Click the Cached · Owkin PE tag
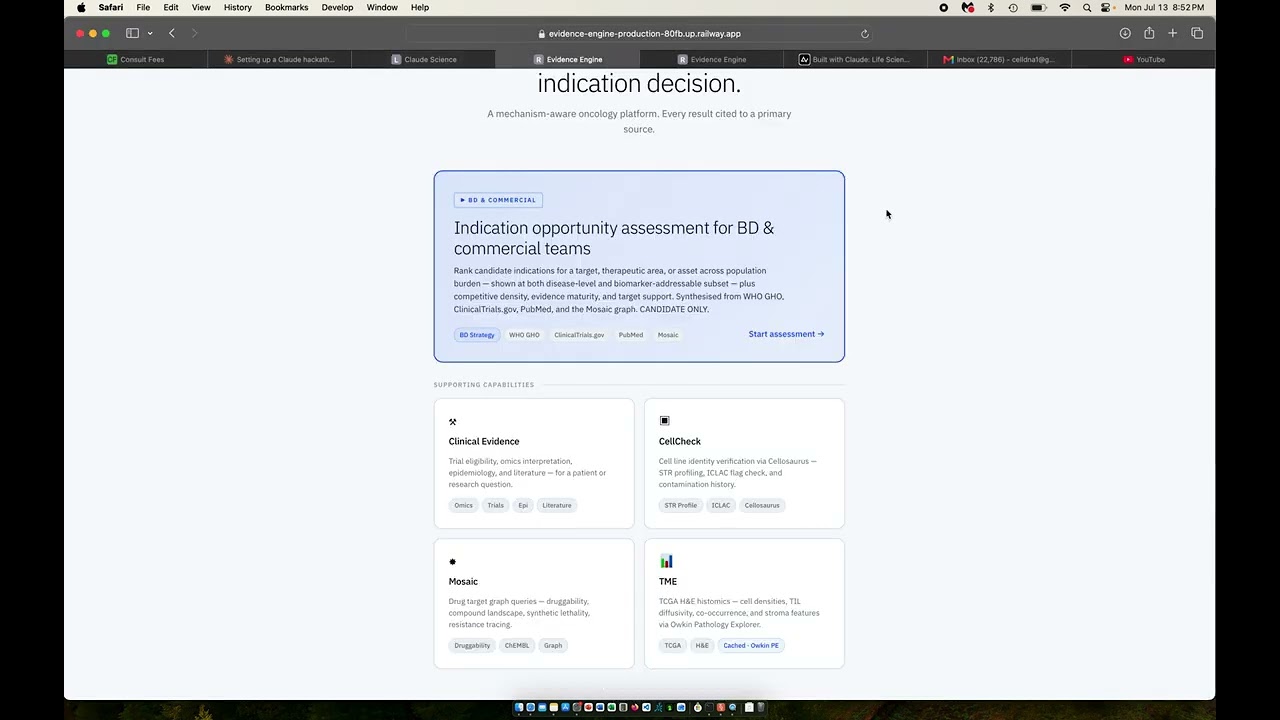1280x720 pixels. point(751,645)
